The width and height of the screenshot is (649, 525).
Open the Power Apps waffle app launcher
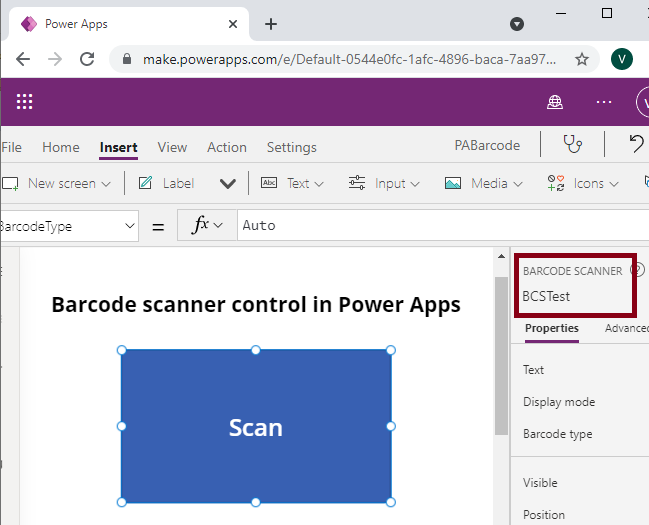tap(24, 101)
